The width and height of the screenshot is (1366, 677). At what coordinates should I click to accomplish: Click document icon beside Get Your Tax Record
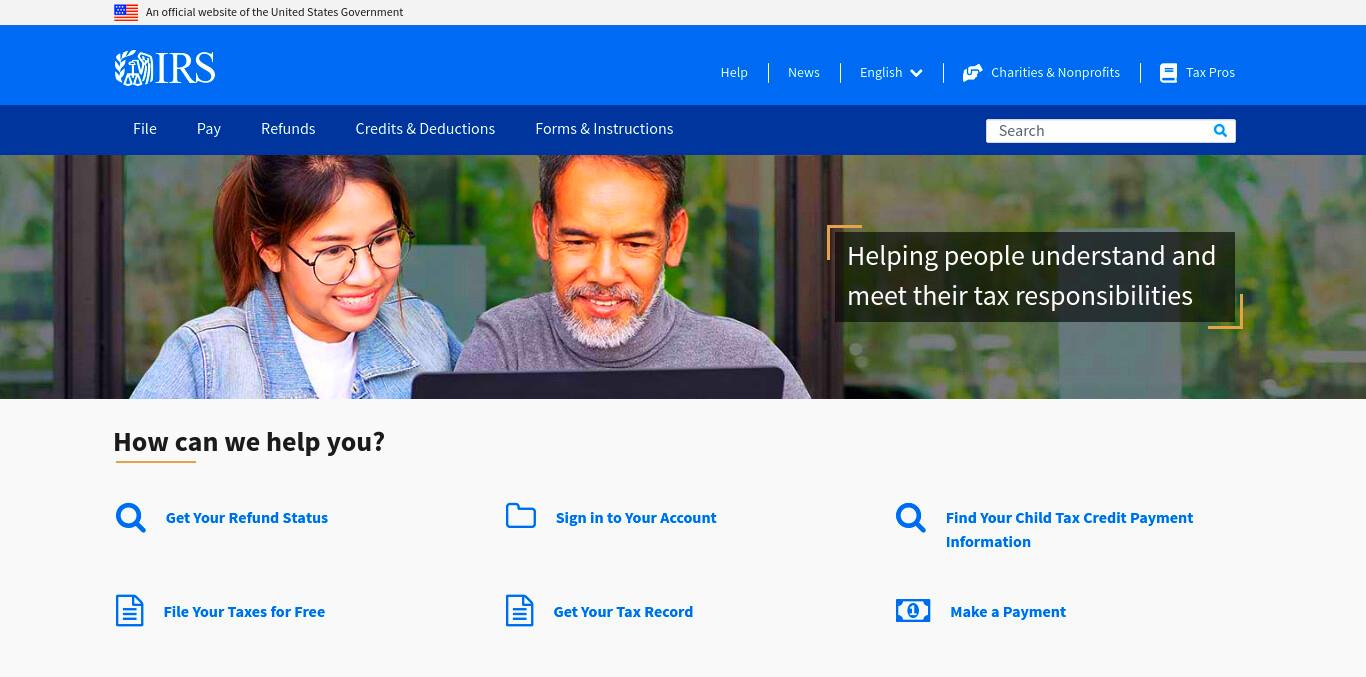pos(520,610)
